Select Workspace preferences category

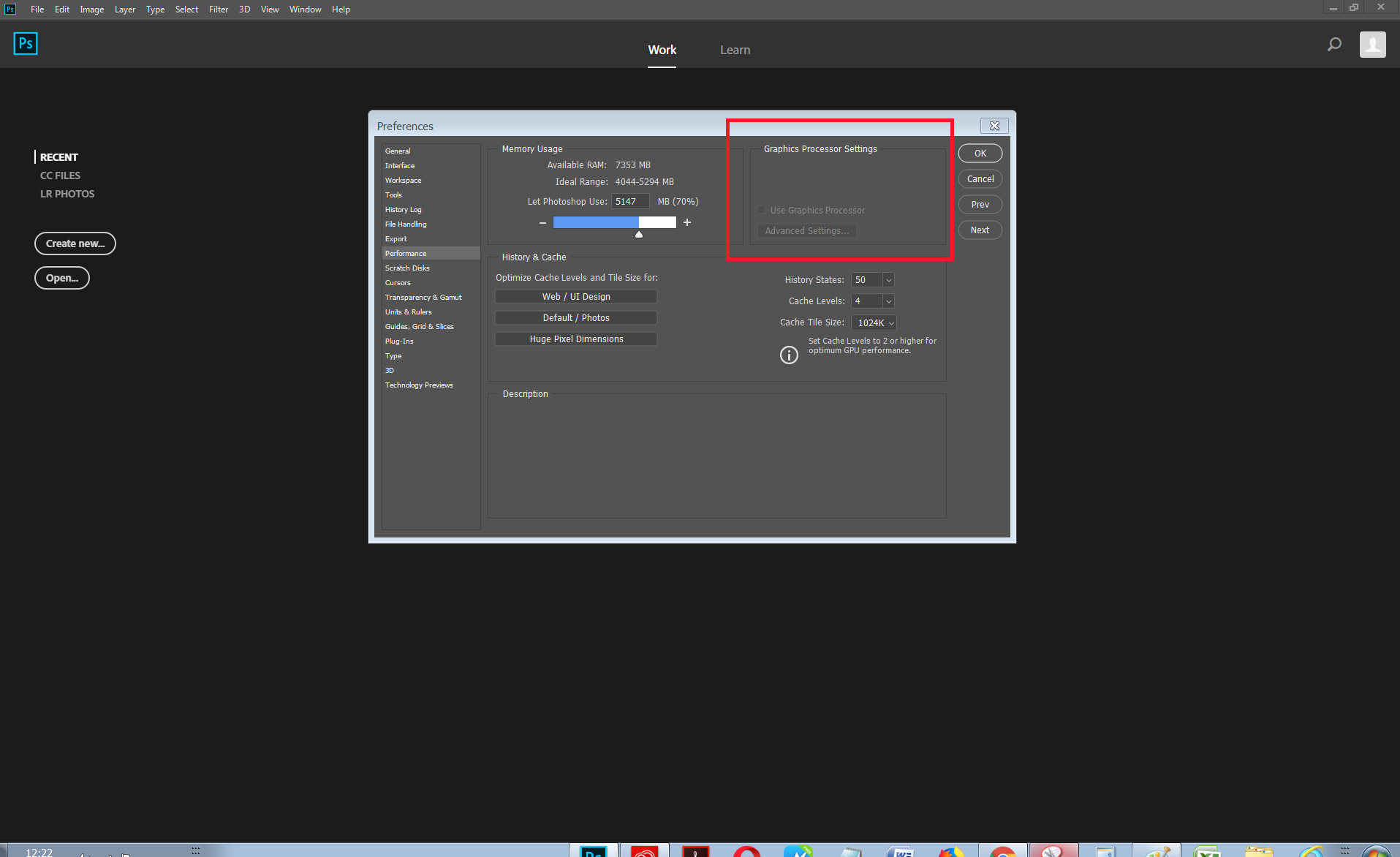(431, 181)
